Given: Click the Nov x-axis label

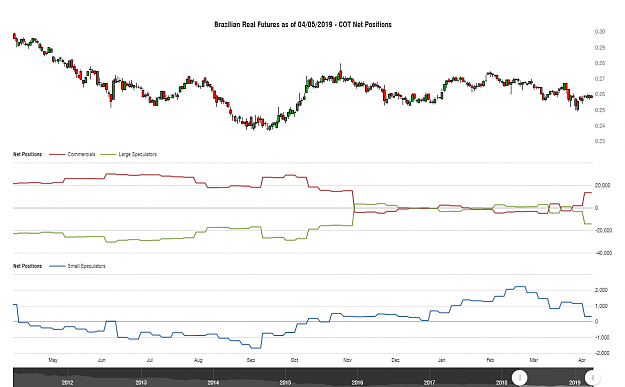Looking at the screenshot, I should click(347, 360).
